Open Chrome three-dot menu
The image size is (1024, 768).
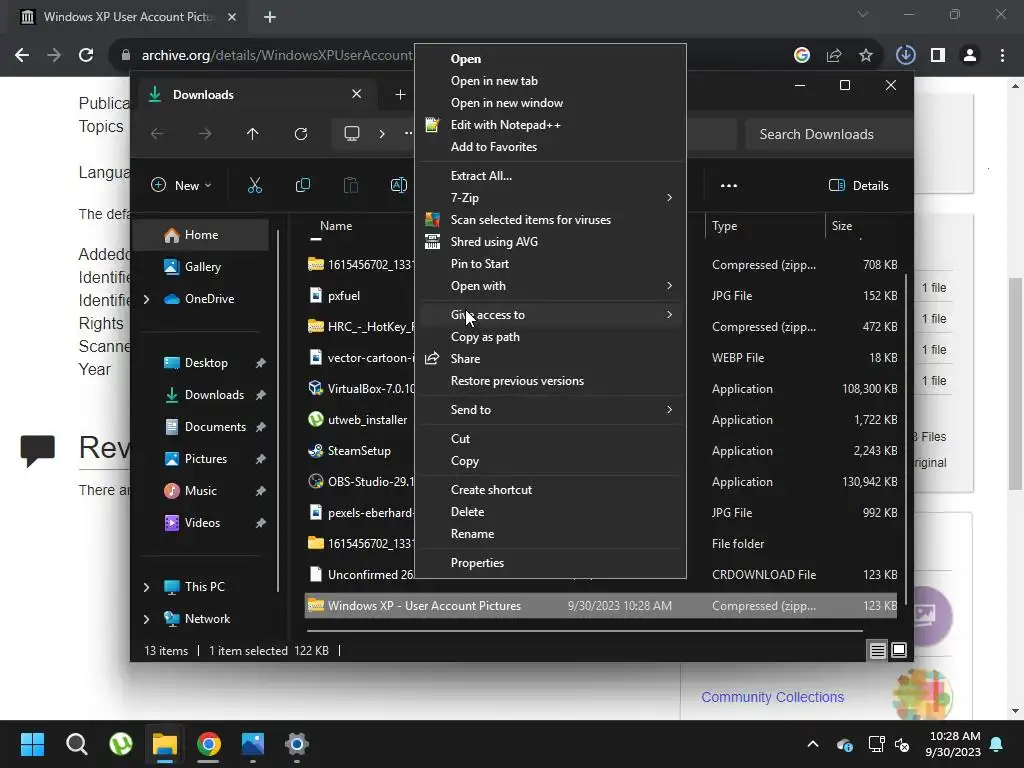1002,56
